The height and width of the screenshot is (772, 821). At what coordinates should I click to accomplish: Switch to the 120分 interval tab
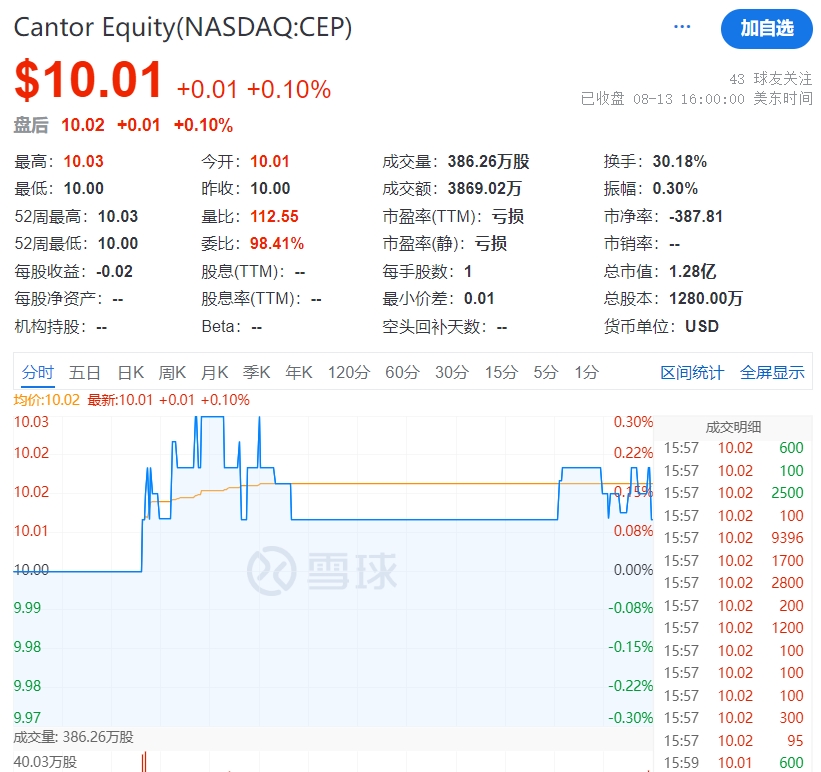[x=346, y=371]
